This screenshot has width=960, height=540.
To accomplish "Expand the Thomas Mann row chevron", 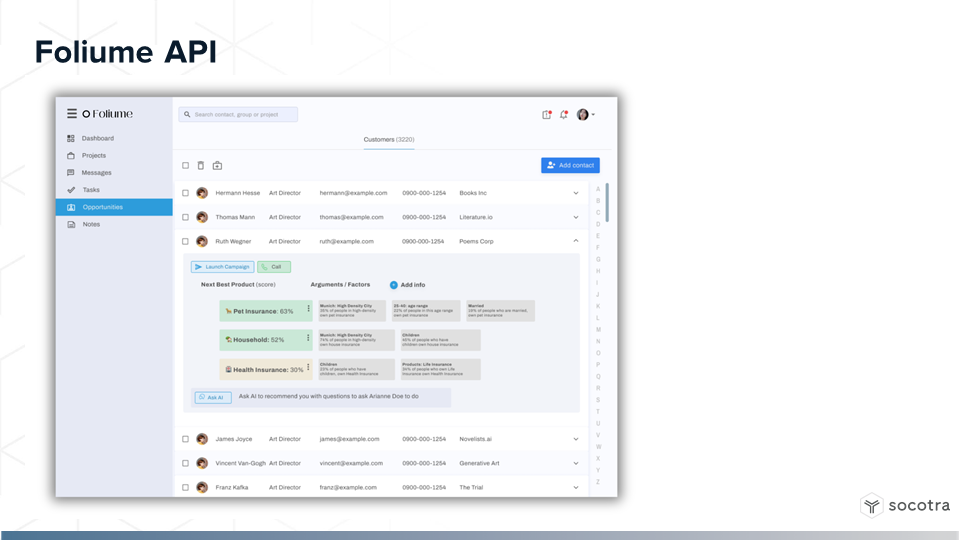I will (x=576, y=217).
